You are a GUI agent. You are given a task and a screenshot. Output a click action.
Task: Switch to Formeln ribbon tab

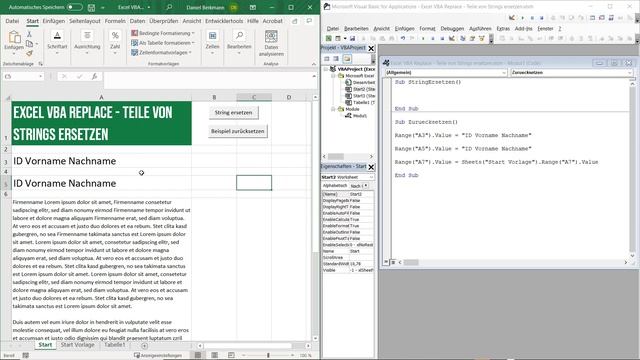click(x=115, y=21)
